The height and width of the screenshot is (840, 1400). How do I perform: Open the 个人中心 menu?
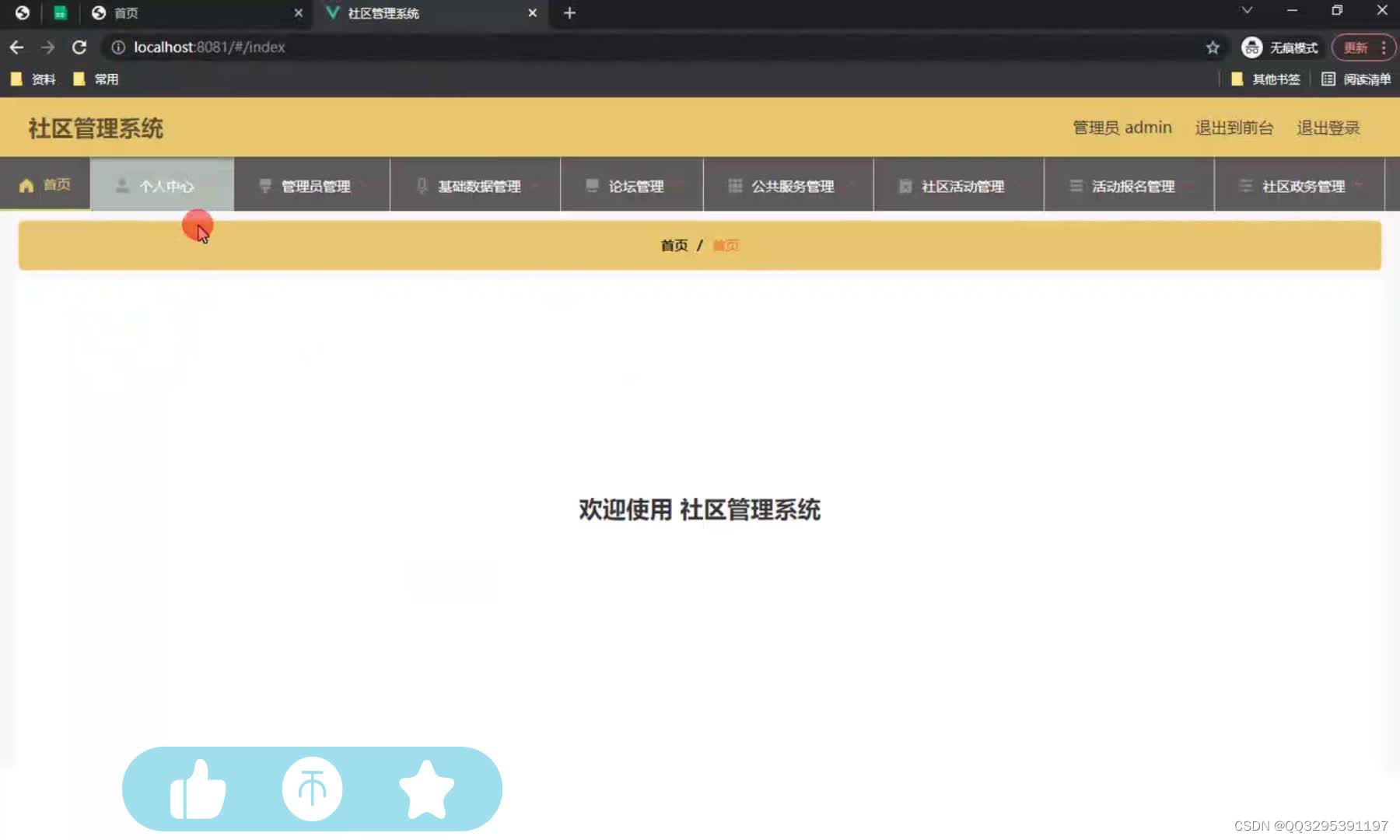pos(162,185)
